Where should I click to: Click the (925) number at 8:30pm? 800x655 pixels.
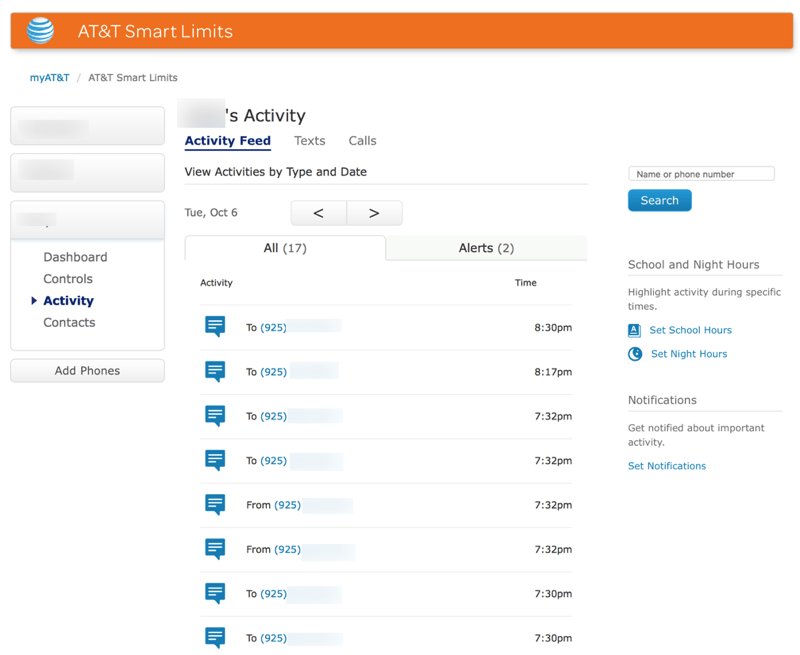coord(273,328)
